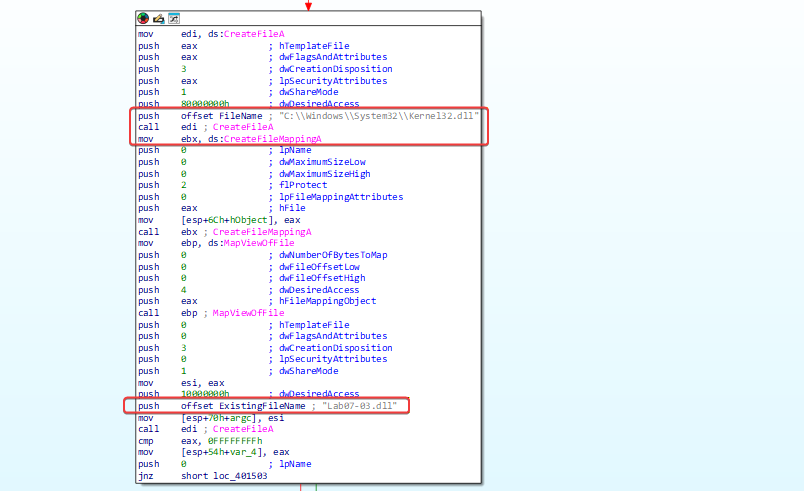Click the lpFileMappingAttributes comment
This screenshot has height=491, width=804.
pyautogui.click(x=341, y=197)
